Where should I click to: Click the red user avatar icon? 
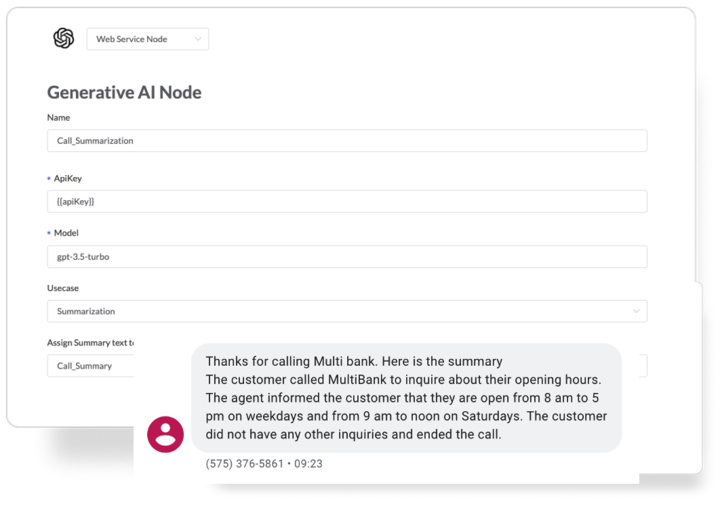coord(165,434)
